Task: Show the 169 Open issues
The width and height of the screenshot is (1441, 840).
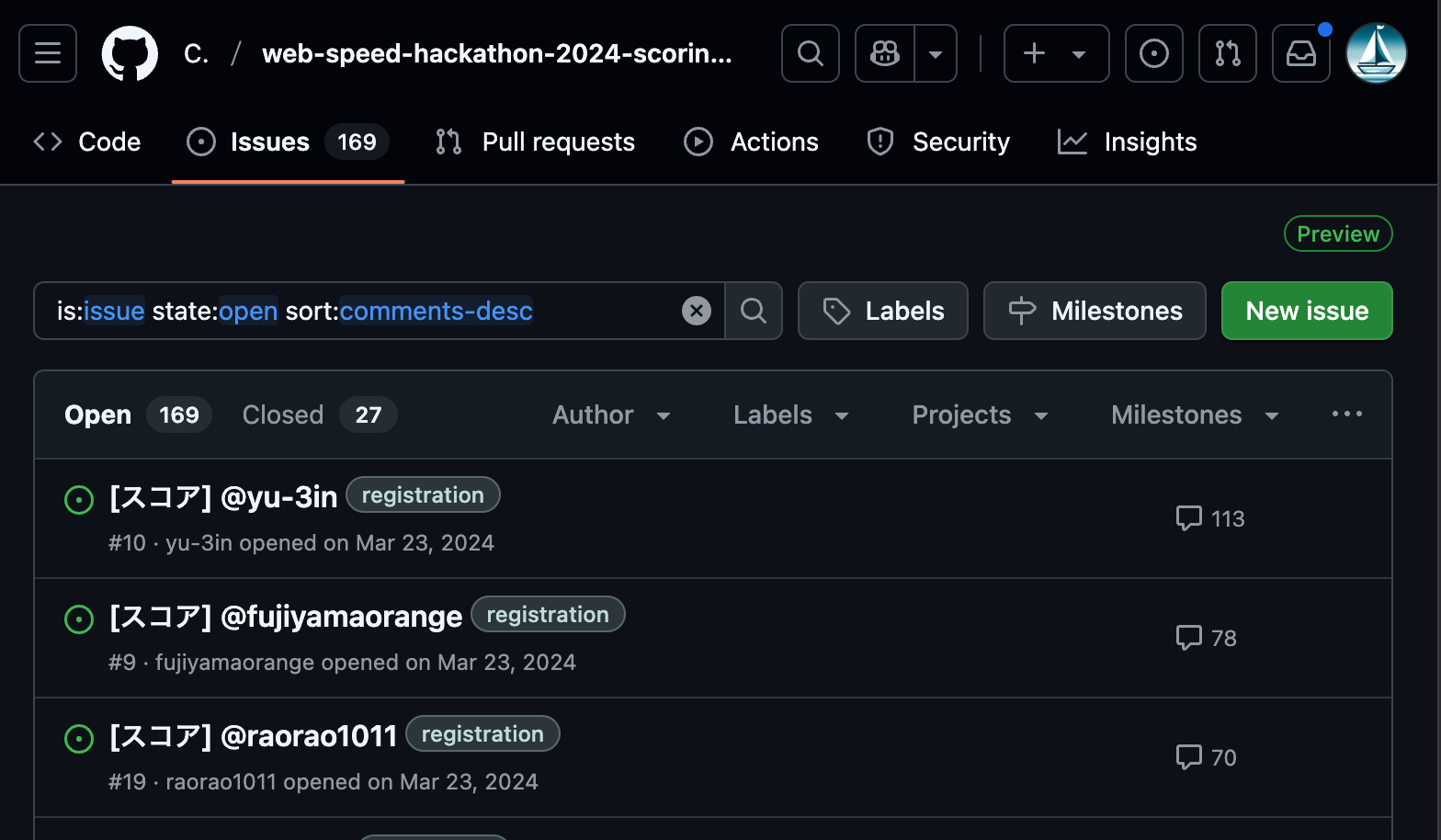Action: [x=137, y=415]
